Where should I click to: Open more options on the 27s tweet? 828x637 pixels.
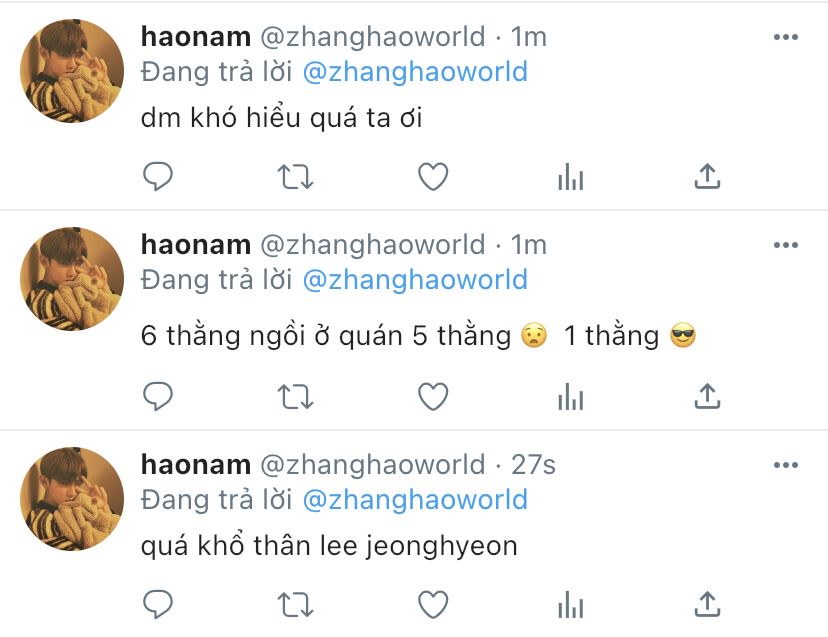tap(786, 465)
